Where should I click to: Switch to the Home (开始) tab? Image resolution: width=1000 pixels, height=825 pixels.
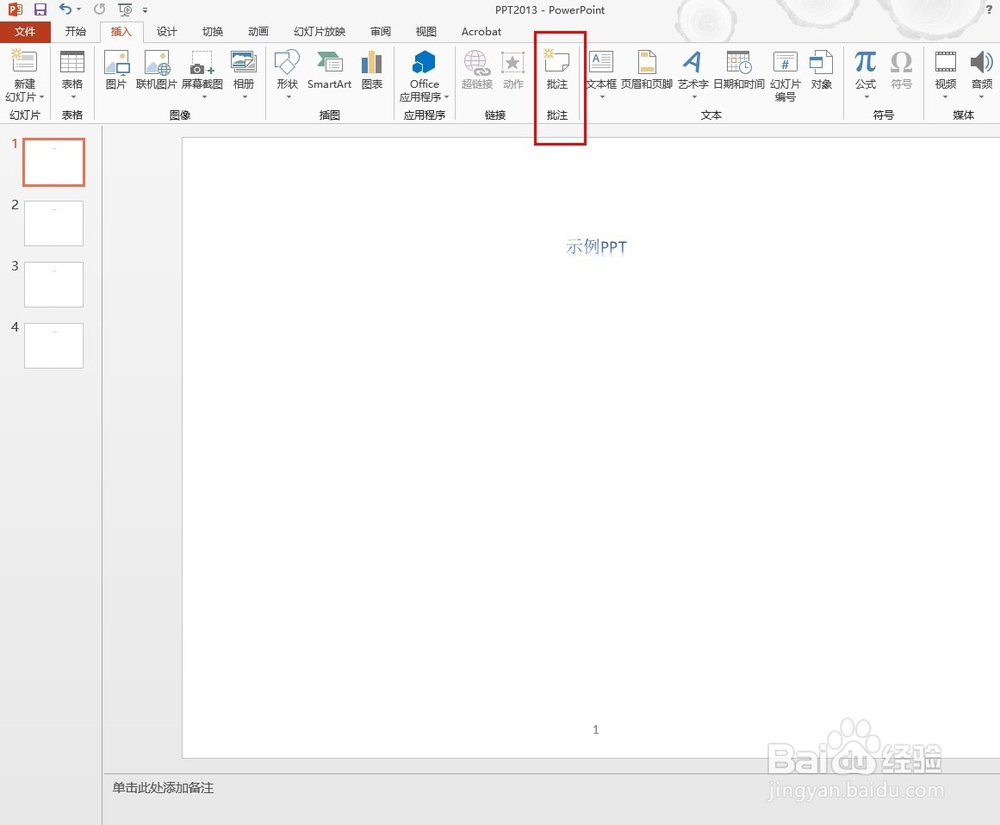click(x=75, y=31)
